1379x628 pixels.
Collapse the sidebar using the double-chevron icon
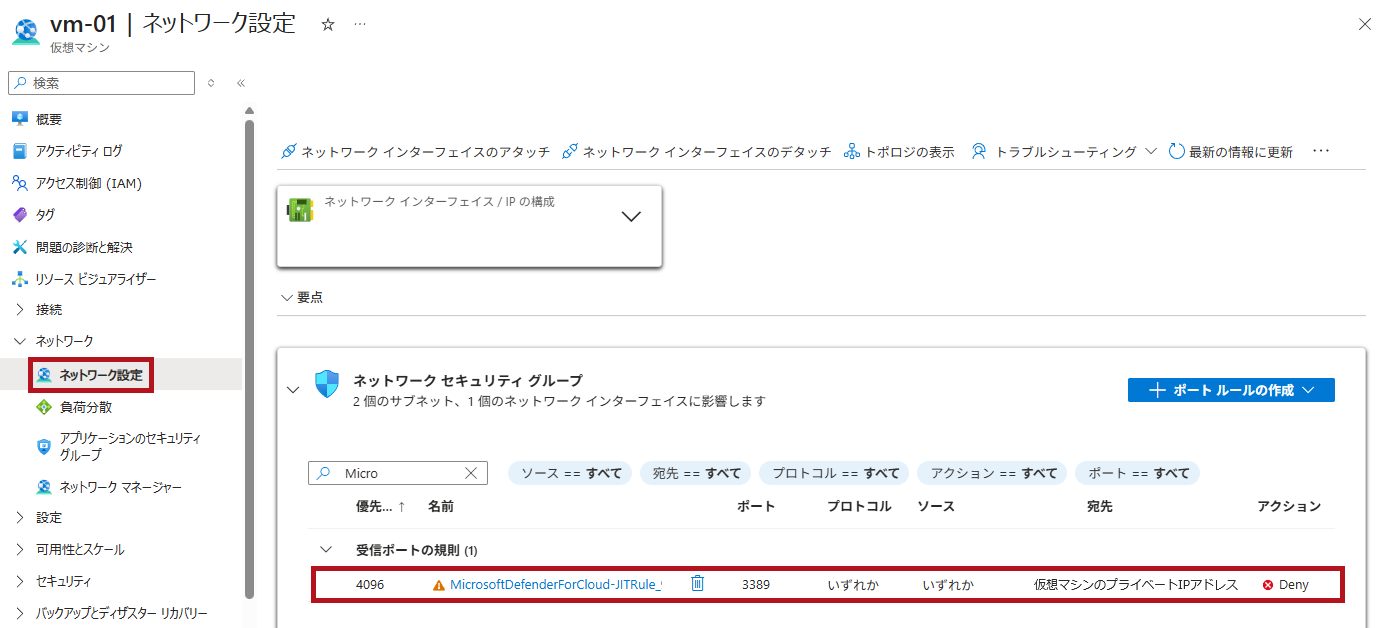[x=240, y=83]
